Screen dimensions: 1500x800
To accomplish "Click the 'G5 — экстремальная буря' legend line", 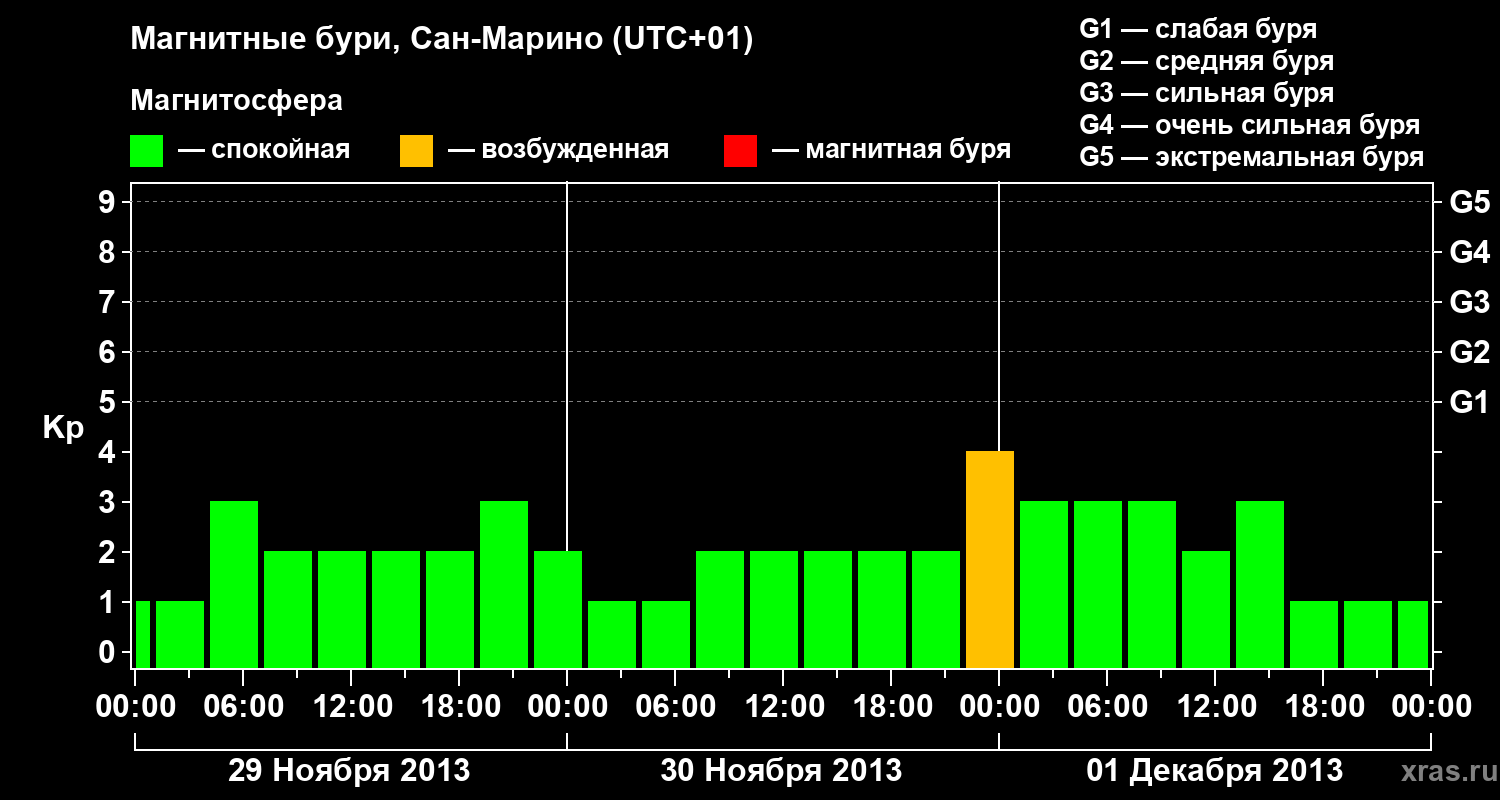I will 1251,157.
